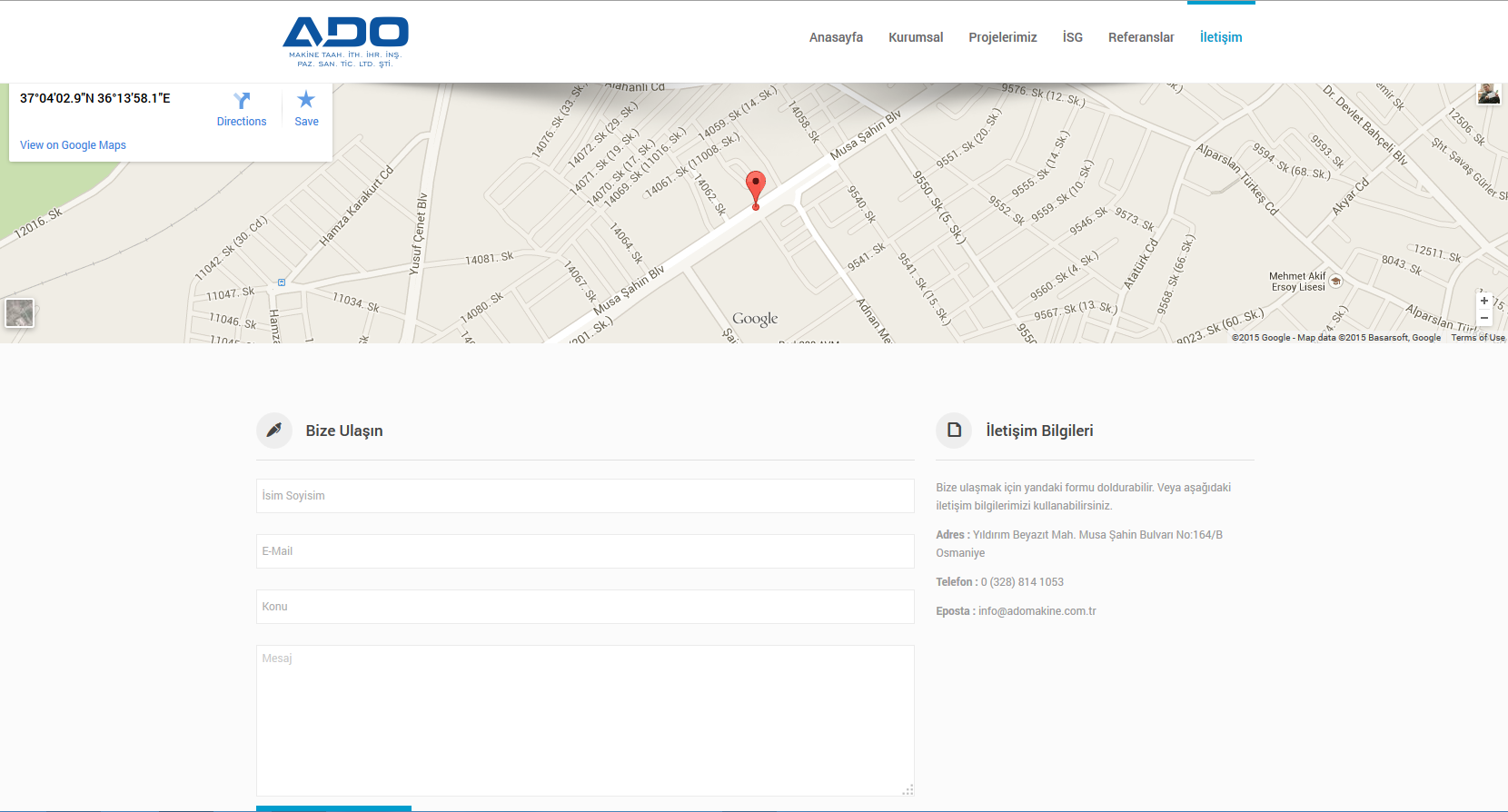Select the İSG menu item
The image size is (1508, 812).
coord(1072,37)
